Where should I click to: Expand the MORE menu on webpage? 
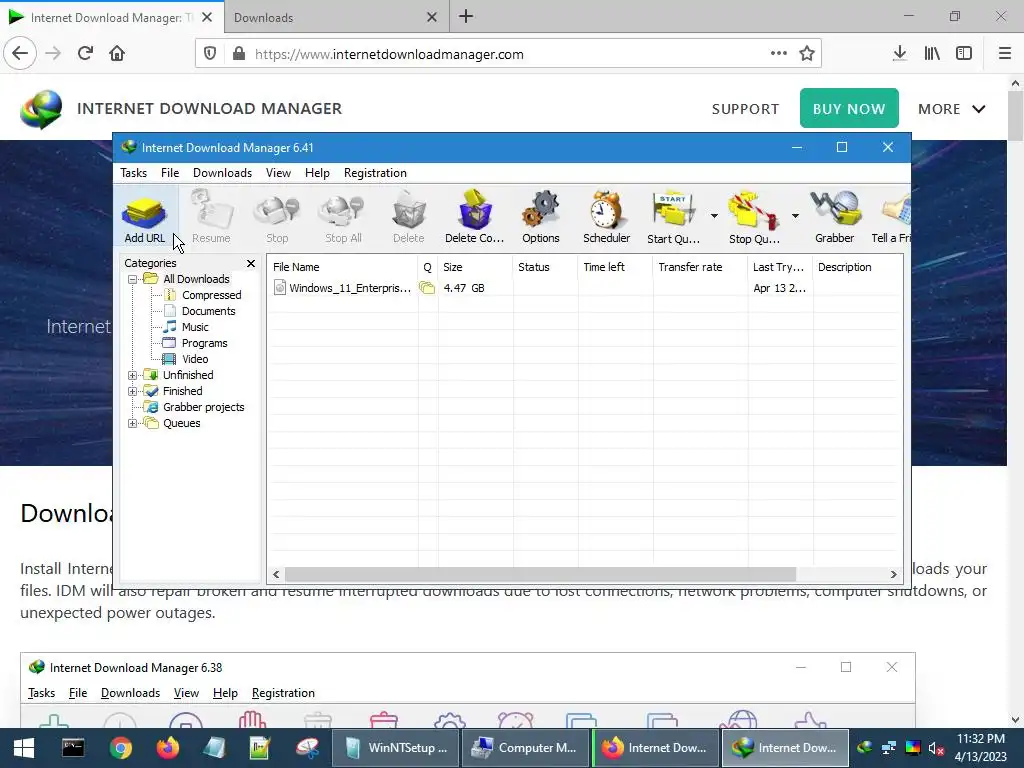pyautogui.click(x=952, y=109)
